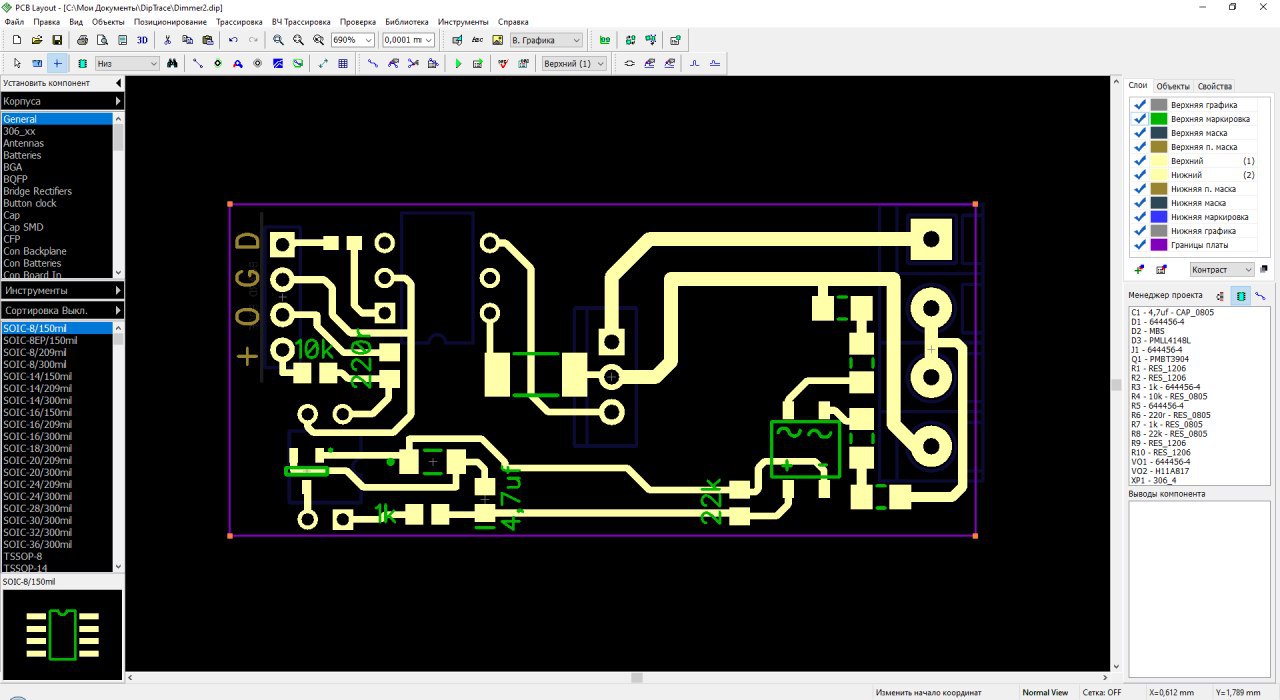
Task: Click the table grid icon
Action: pos(343,63)
